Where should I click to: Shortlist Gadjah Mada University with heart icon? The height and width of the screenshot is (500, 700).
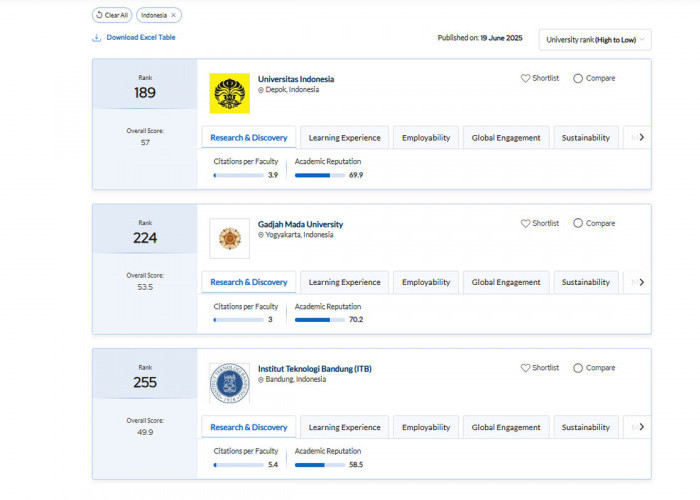pyautogui.click(x=526, y=223)
